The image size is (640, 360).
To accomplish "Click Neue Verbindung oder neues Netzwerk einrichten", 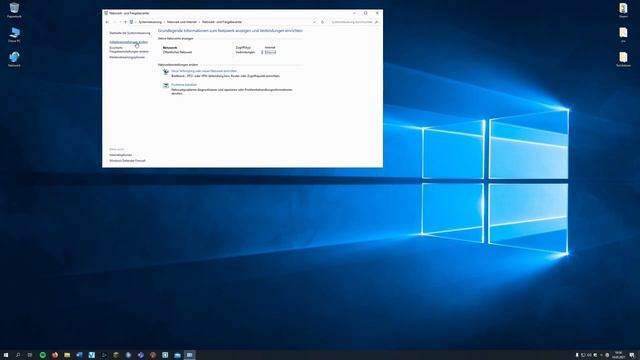I will coord(204,71).
